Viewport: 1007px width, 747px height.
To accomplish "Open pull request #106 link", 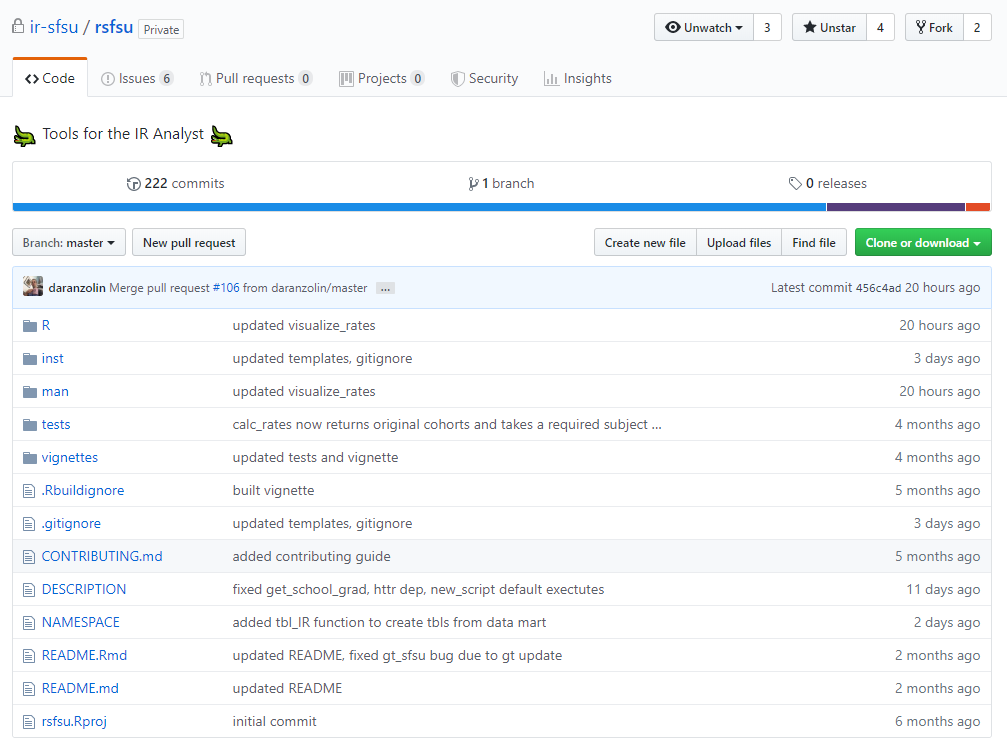I will pos(226,288).
